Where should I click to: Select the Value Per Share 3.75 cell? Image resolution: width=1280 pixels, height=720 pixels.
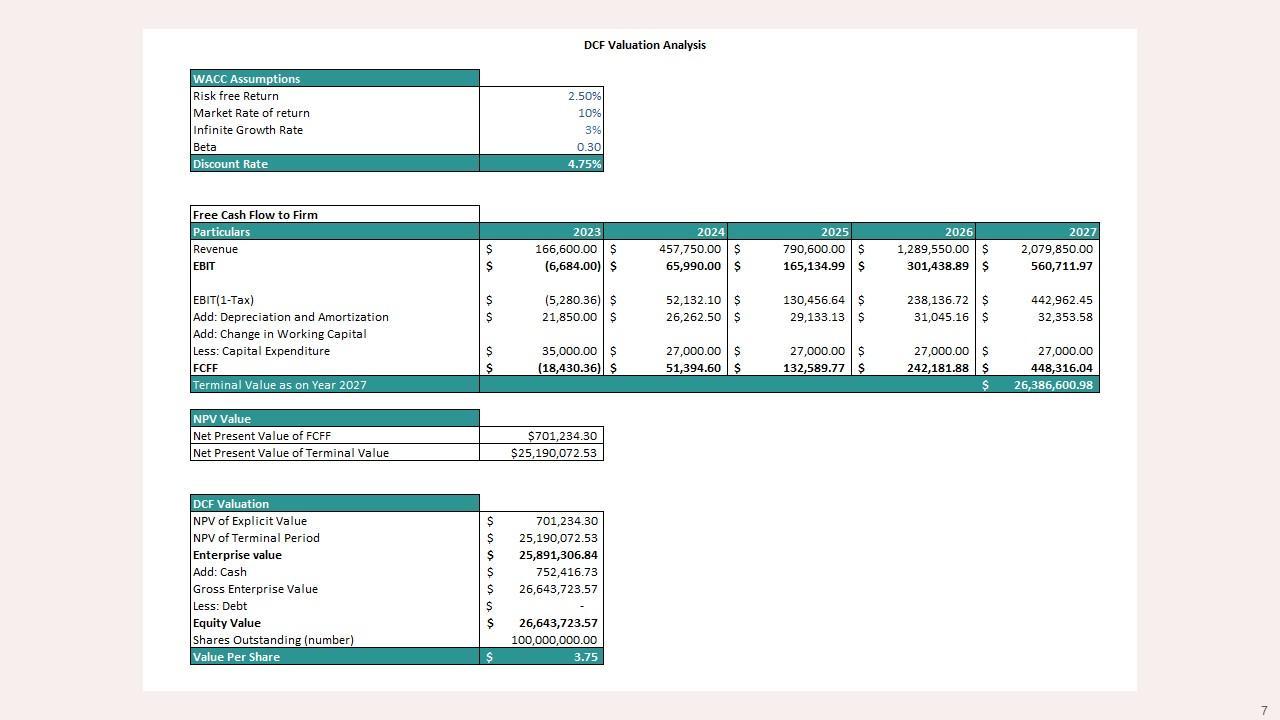[x=584, y=657]
